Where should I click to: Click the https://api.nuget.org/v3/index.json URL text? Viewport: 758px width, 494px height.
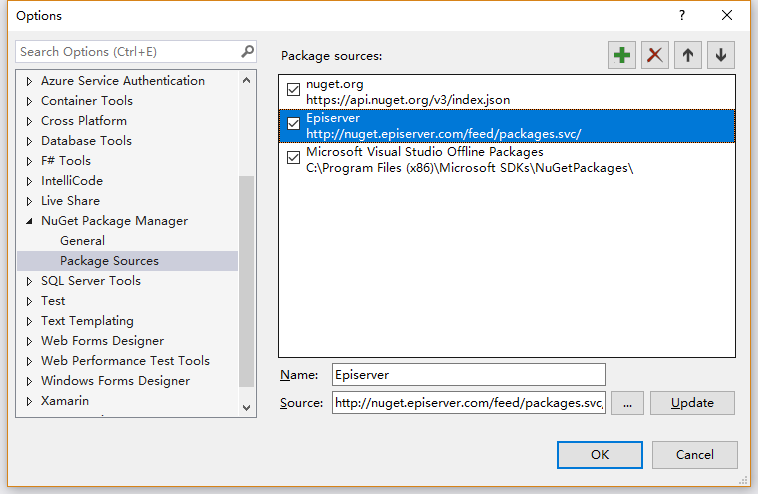point(408,100)
